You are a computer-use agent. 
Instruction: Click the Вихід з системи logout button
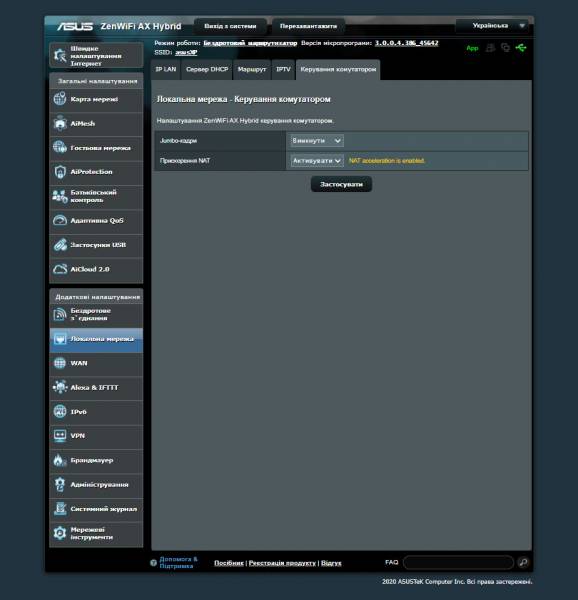coord(230,26)
